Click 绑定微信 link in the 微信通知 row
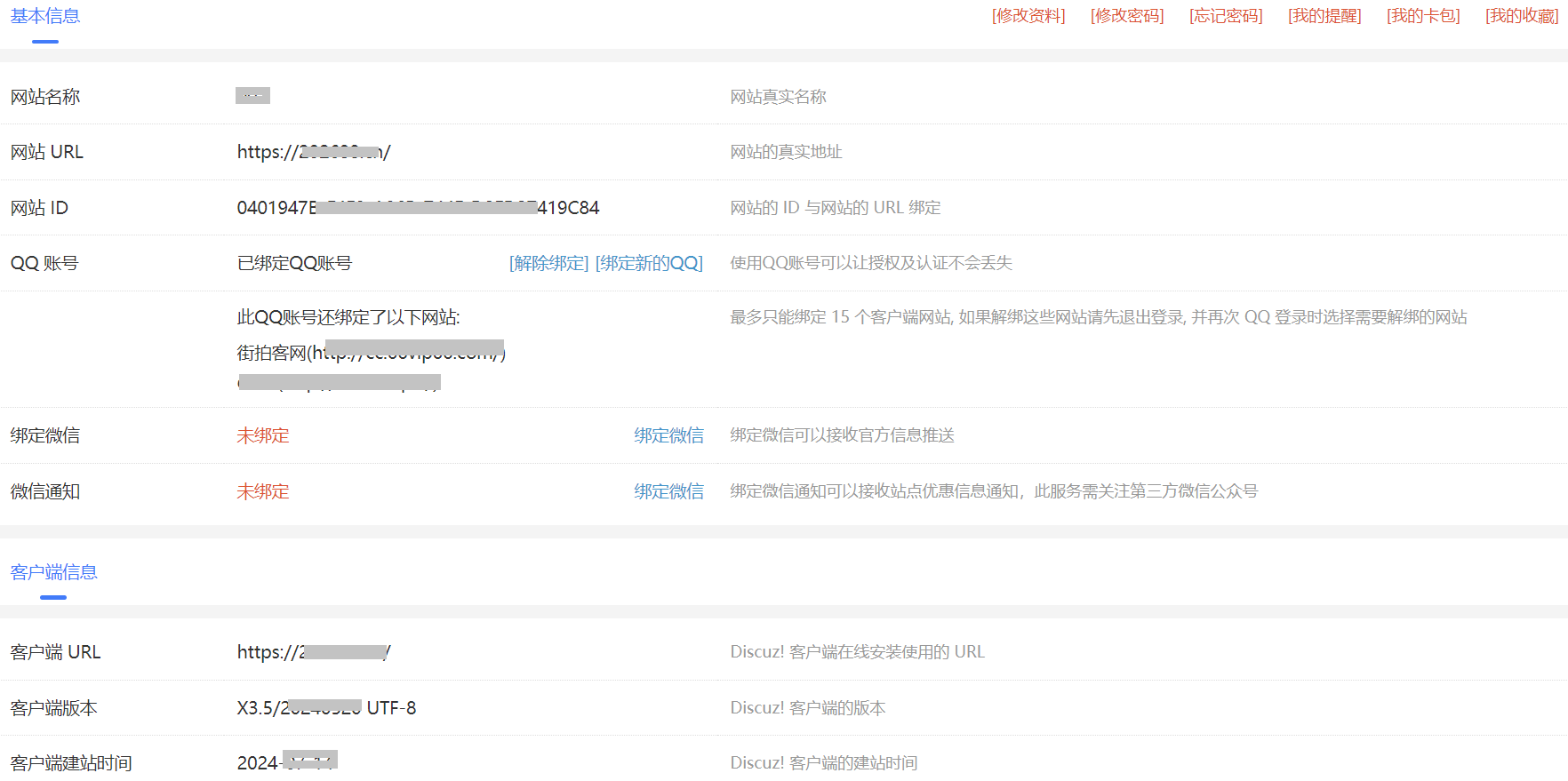Image resolution: width=1568 pixels, height=781 pixels. (668, 491)
